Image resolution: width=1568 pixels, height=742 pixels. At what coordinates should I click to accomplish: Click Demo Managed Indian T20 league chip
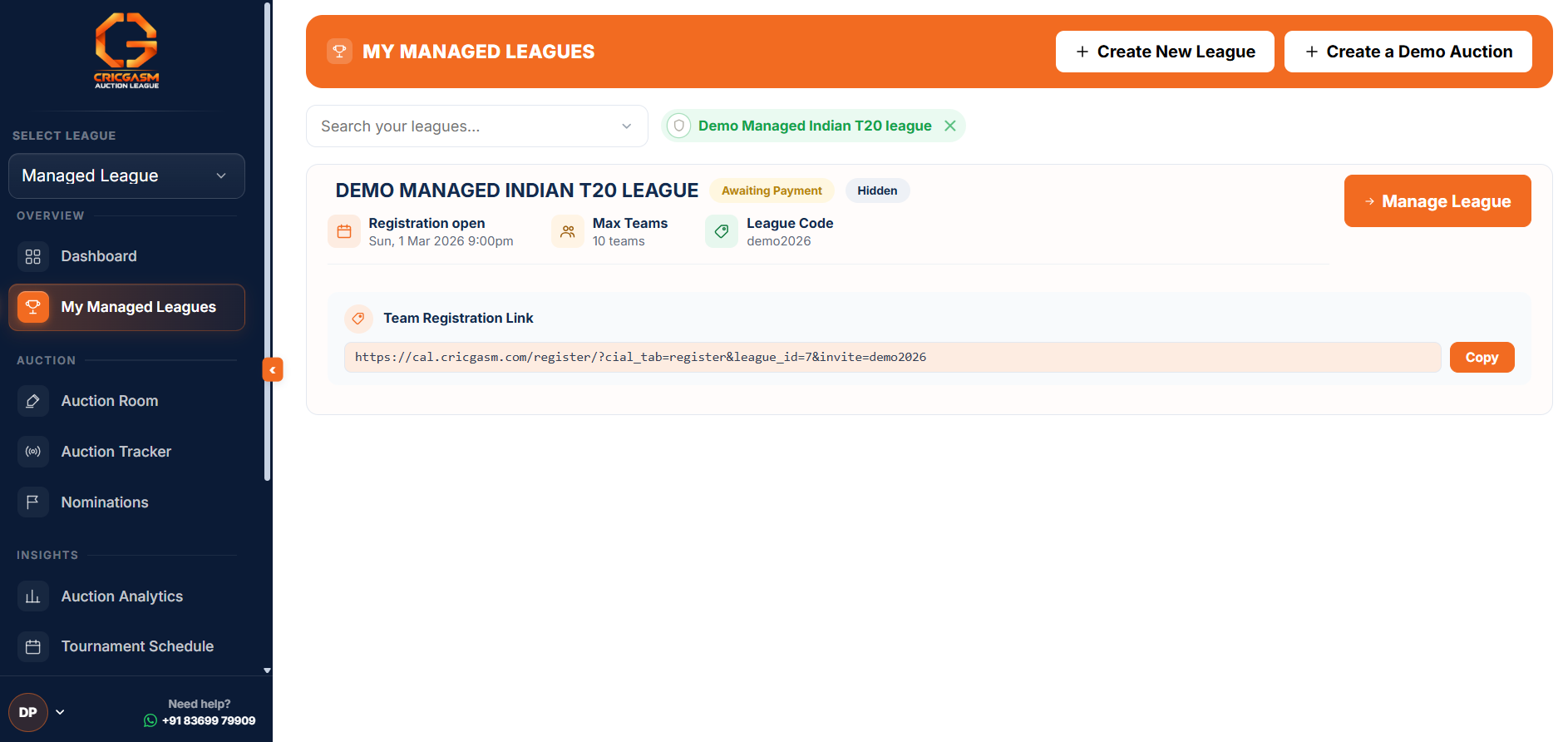pyautogui.click(x=814, y=126)
